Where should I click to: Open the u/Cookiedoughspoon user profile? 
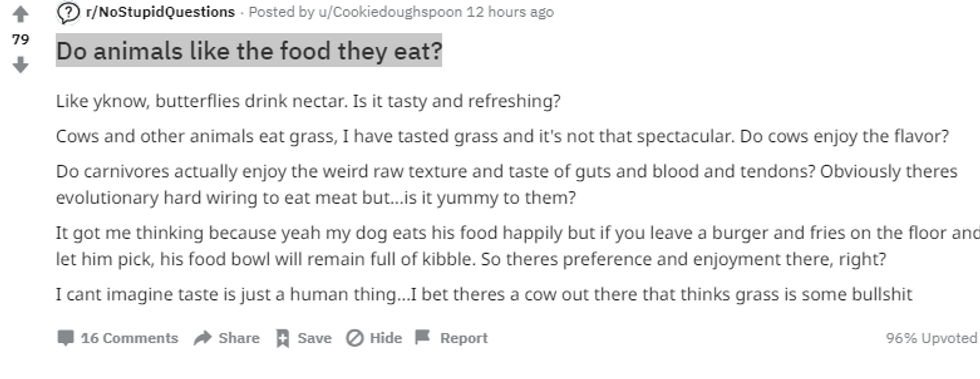(389, 12)
